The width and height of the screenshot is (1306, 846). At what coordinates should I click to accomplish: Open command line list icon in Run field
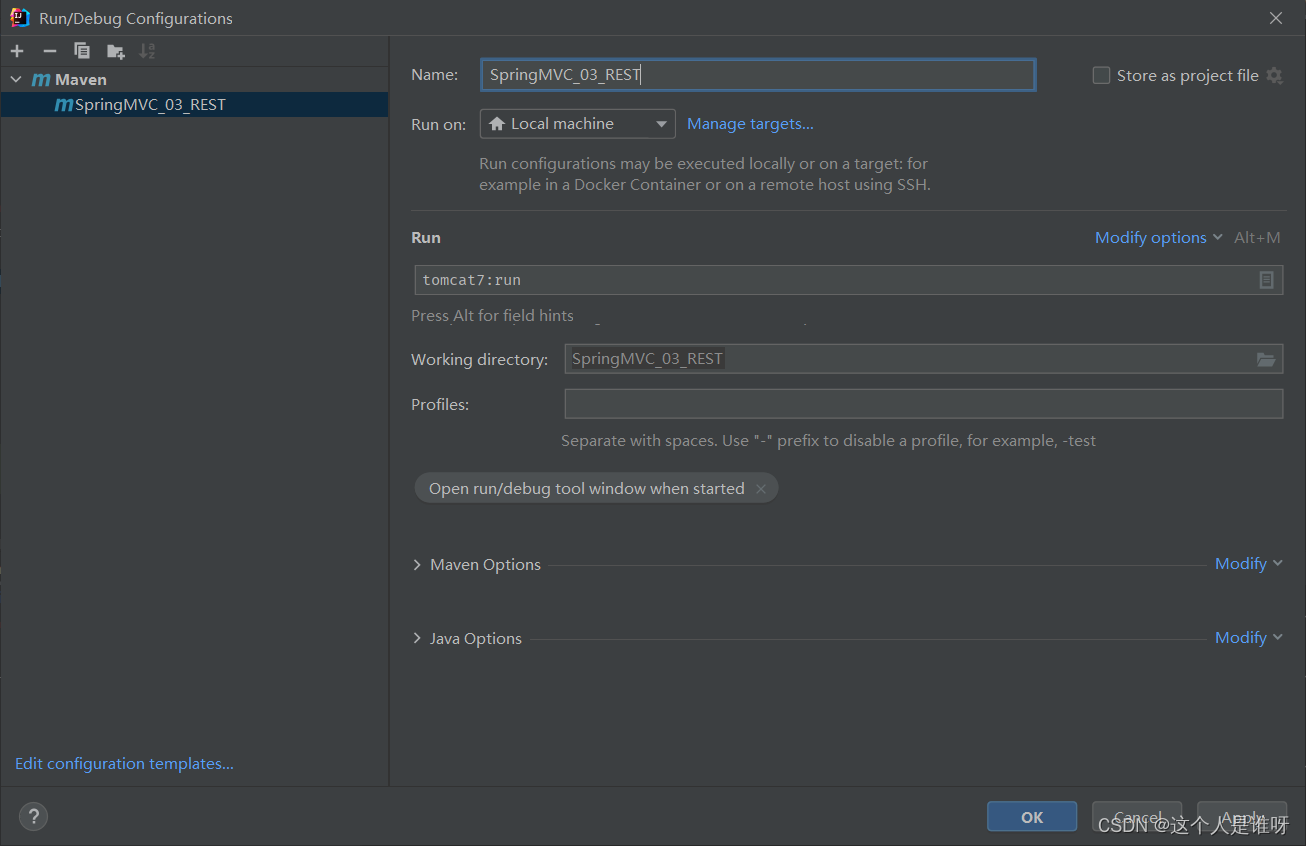1266,280
